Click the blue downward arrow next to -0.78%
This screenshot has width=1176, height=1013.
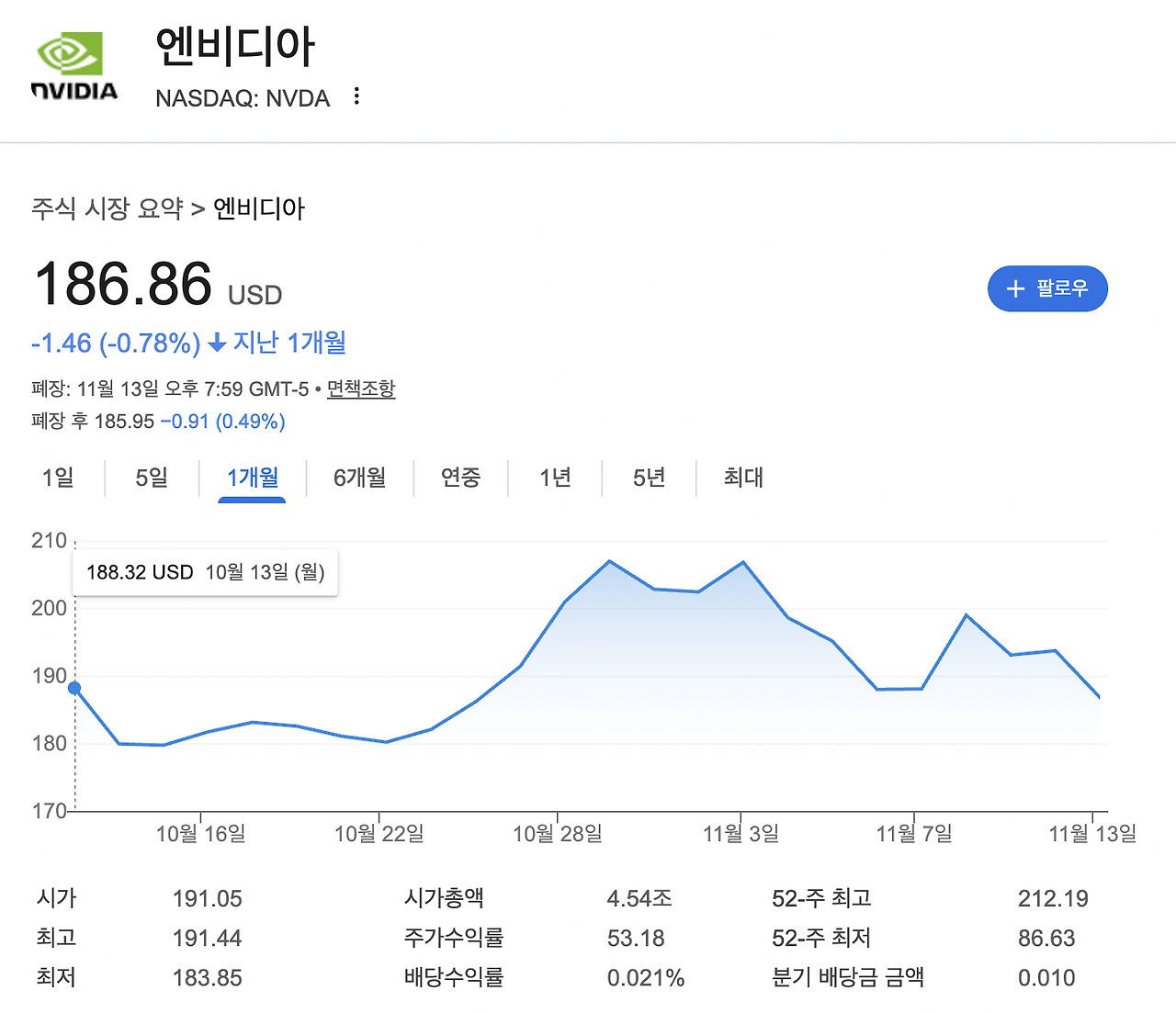click(x=217, y=343)
